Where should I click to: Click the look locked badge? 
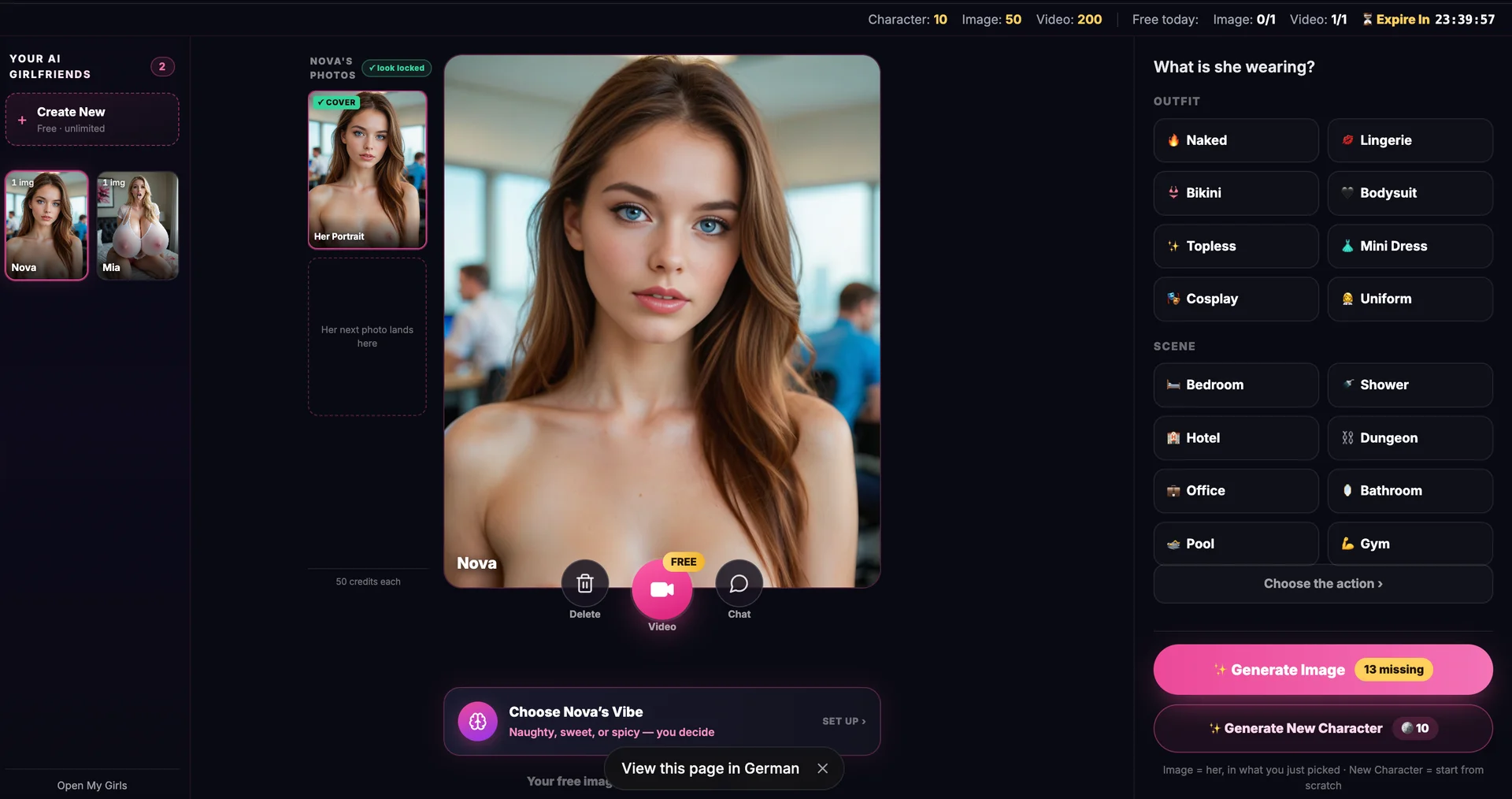coord(396,68)
